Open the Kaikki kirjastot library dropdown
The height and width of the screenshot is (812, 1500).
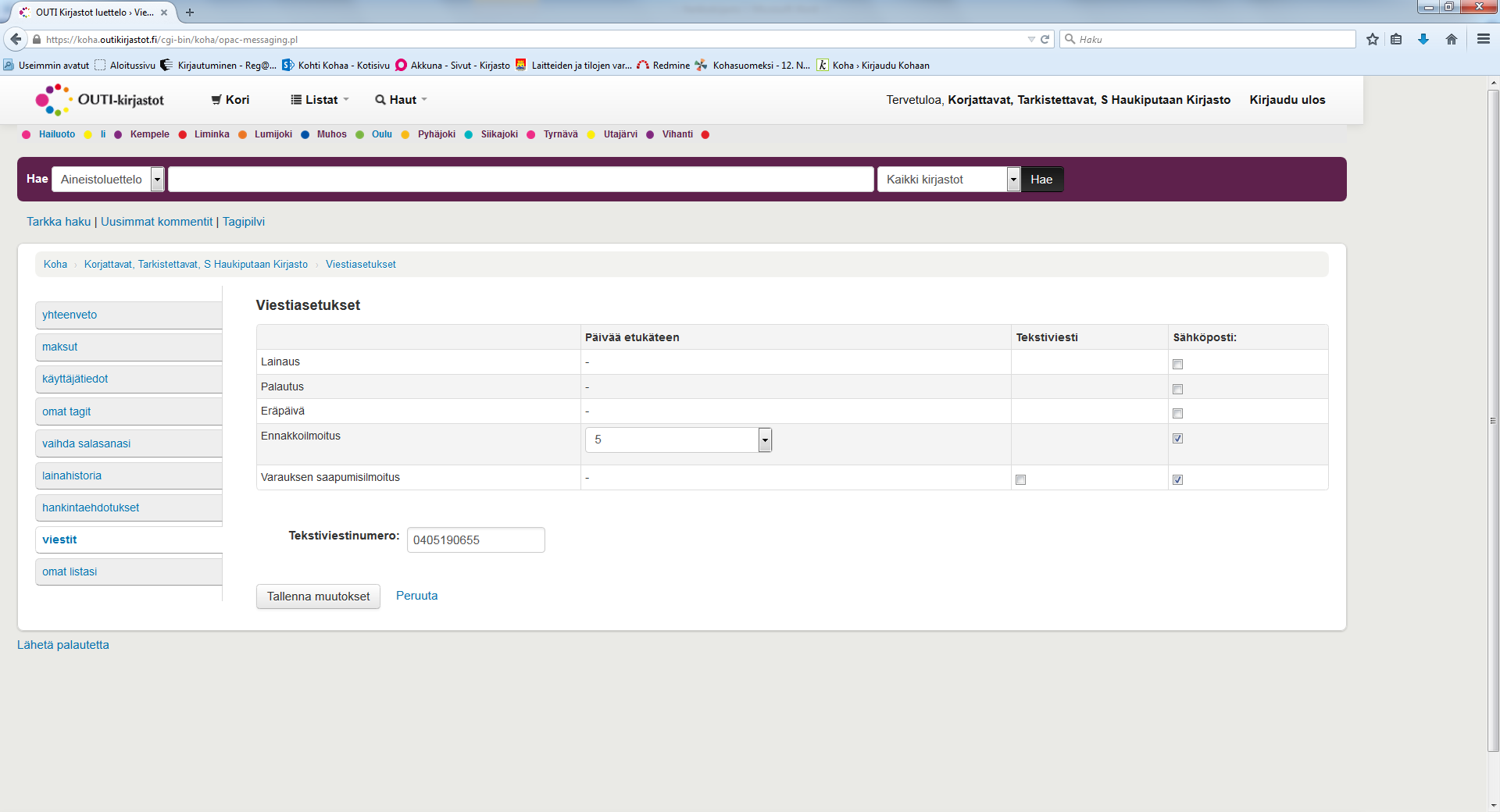[x=948, y=180]
